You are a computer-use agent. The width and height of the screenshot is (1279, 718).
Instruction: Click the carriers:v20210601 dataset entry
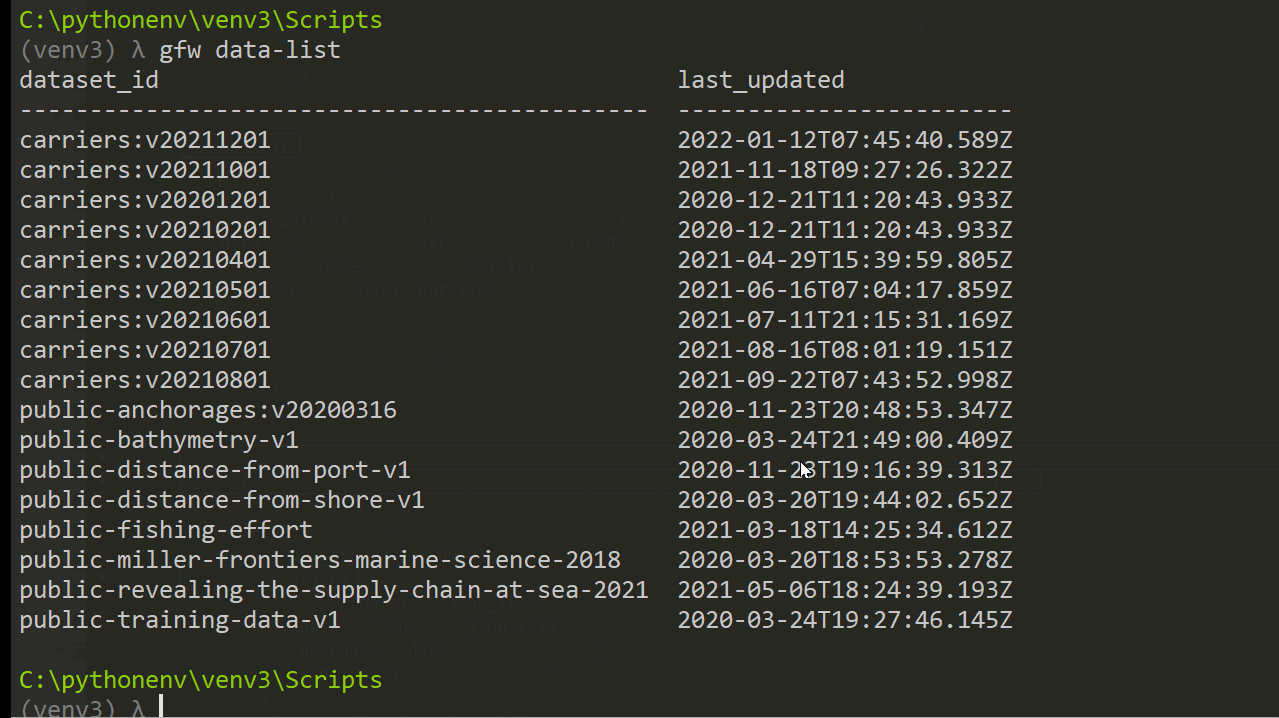pyautogui.click(x=144, y=320)
